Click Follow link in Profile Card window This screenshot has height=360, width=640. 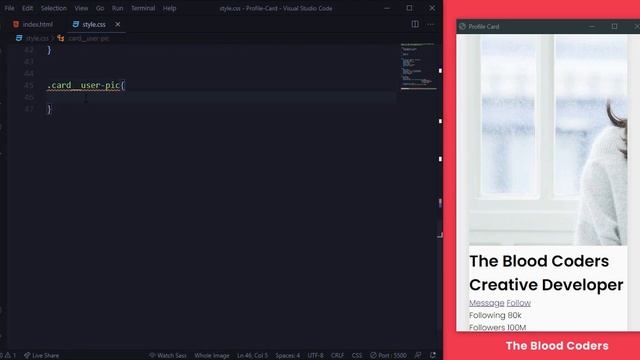coord(518,303)
